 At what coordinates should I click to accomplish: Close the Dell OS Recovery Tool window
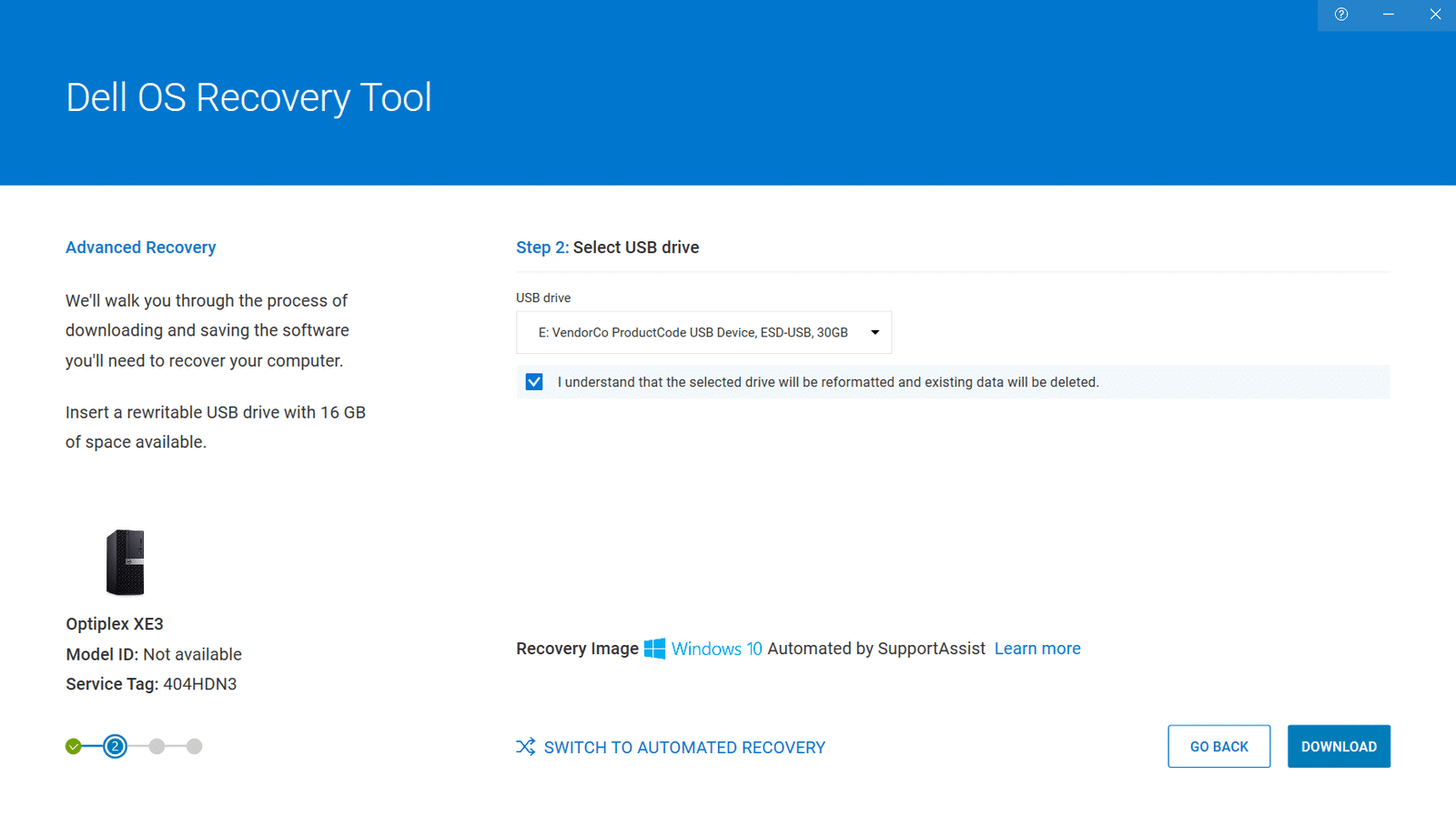coord(1435,15)
